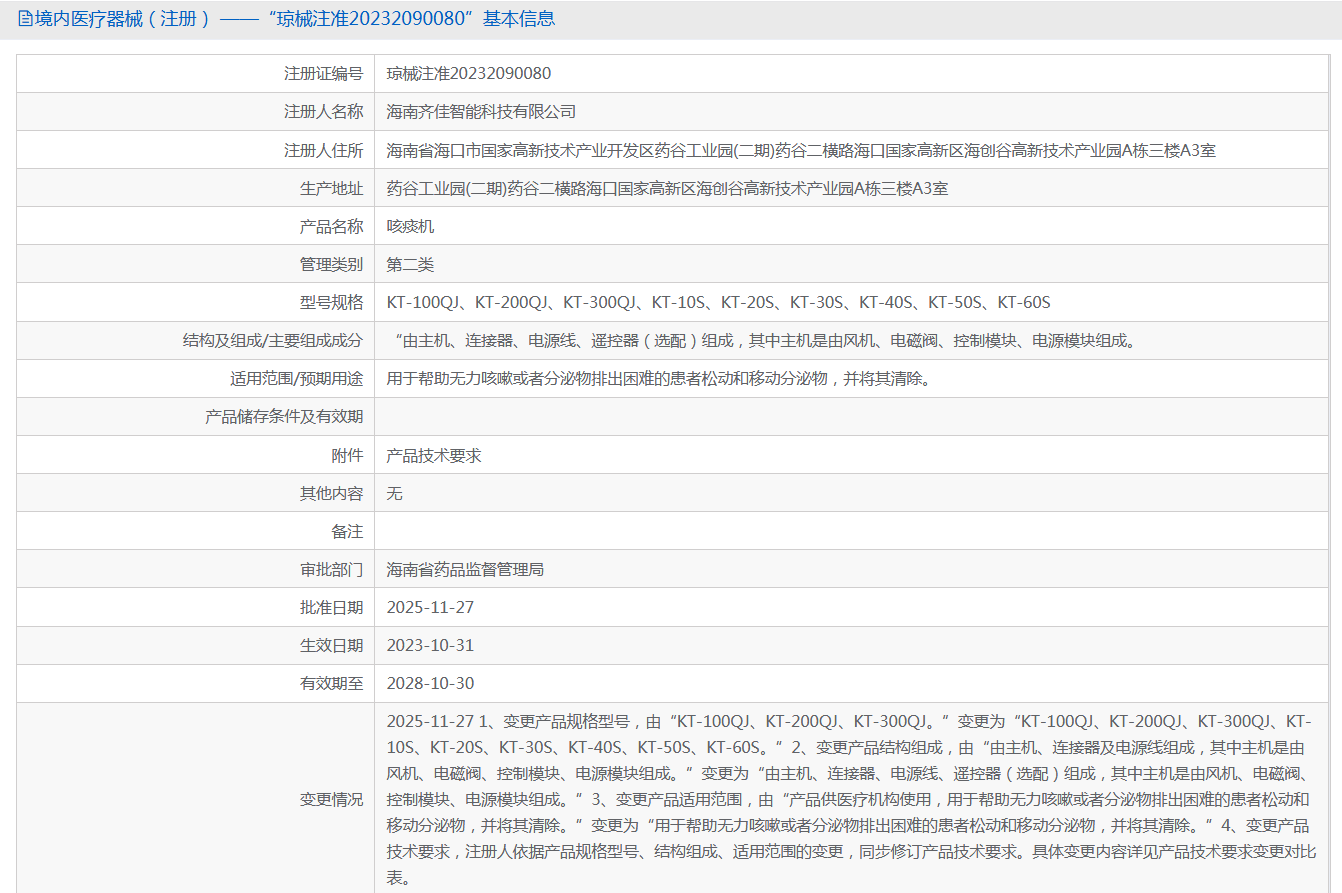The image size is (1342, 893).
Task: Click the 其他内容 value 无
Action: (395, 493)
